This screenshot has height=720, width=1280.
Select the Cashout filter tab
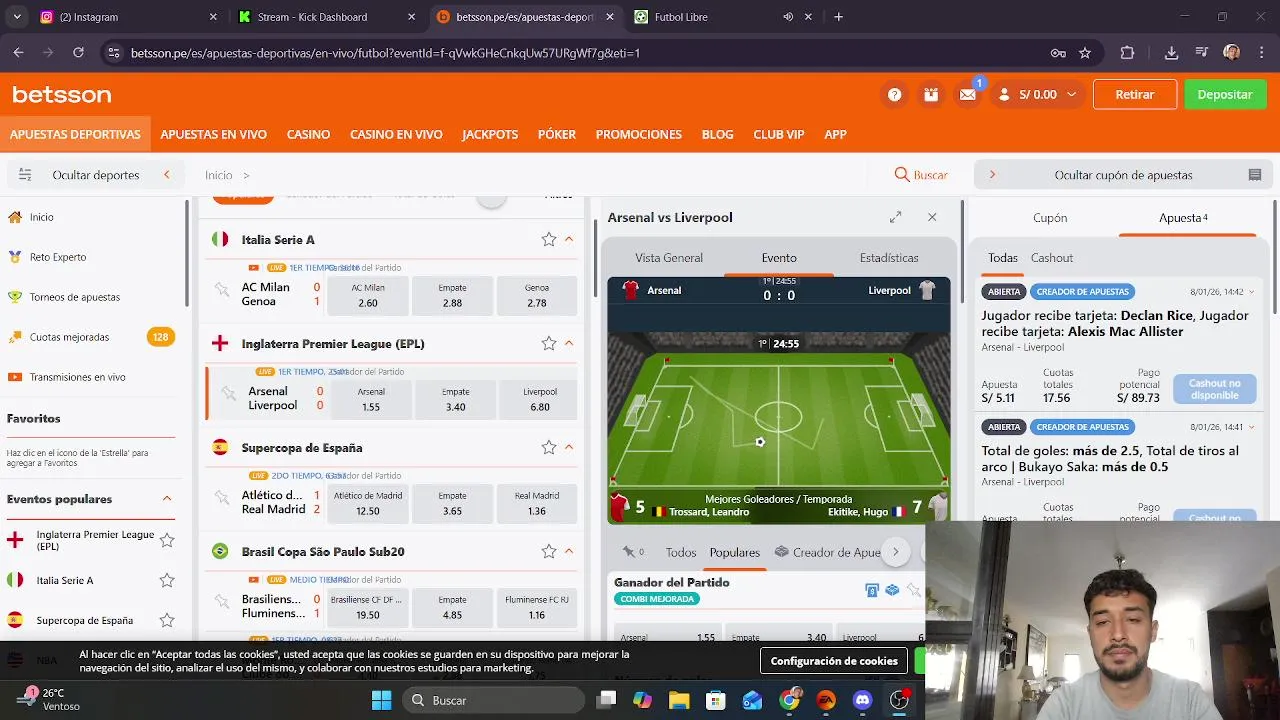click(1052, 258)
